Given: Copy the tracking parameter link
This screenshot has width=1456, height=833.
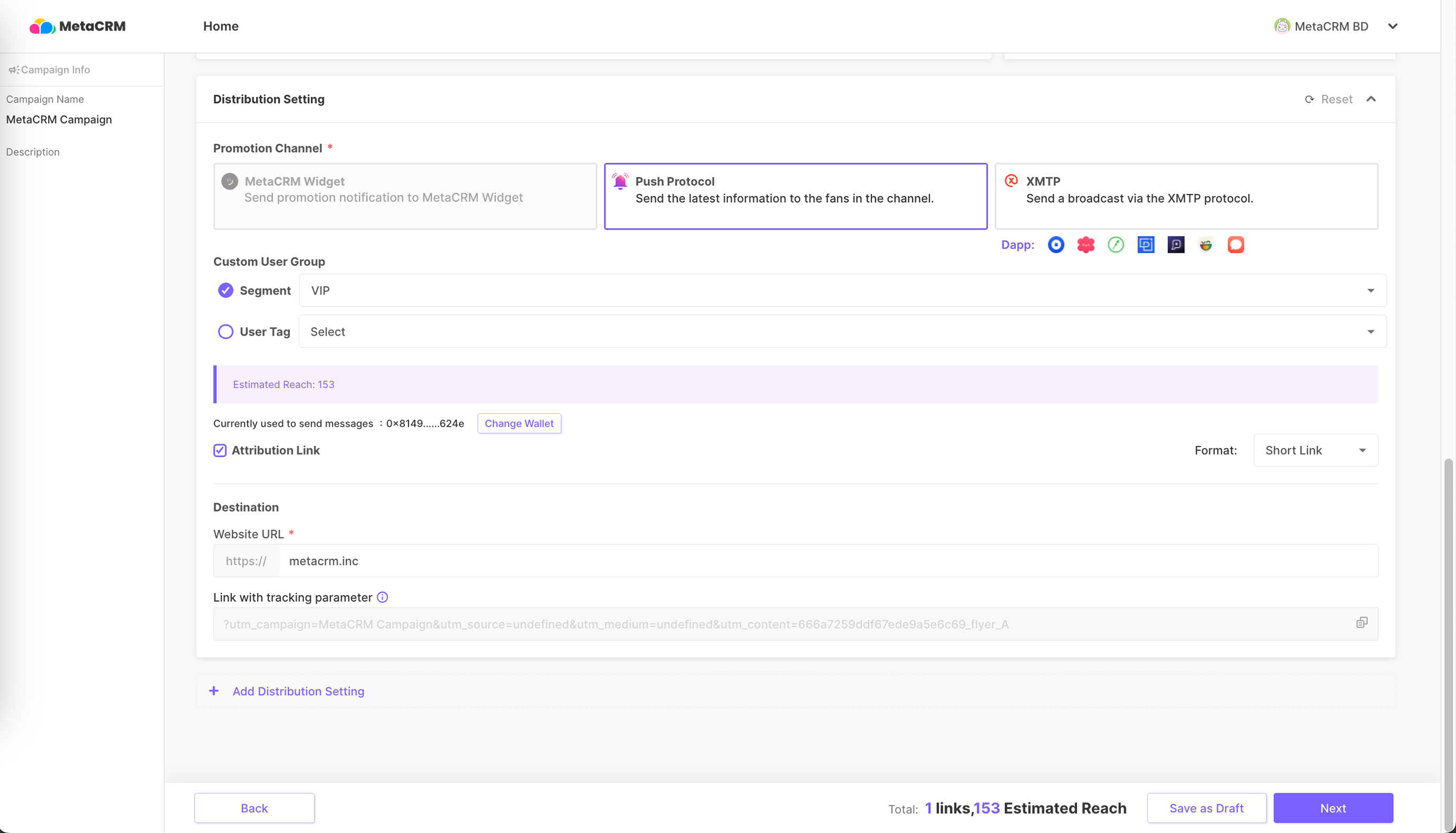Looking at the screenshot, I should click(1362, 622).
